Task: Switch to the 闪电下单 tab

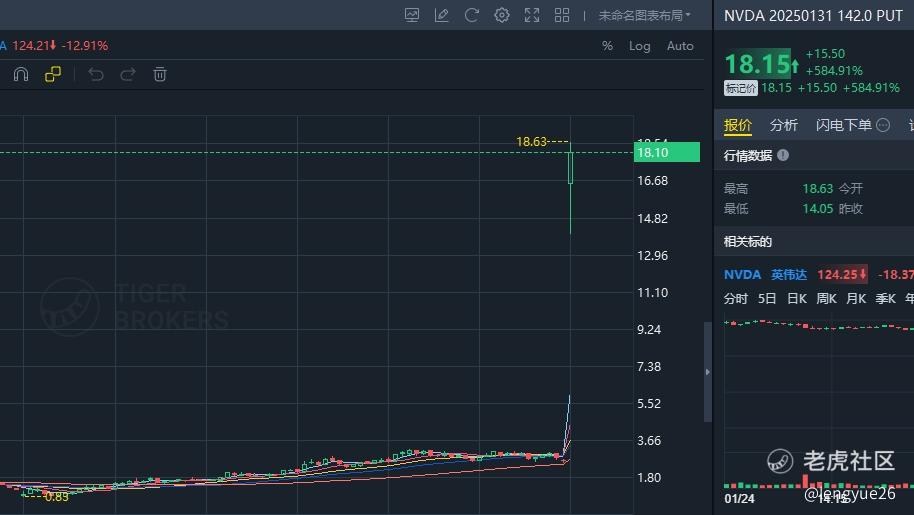Action: tap(843, 125)
